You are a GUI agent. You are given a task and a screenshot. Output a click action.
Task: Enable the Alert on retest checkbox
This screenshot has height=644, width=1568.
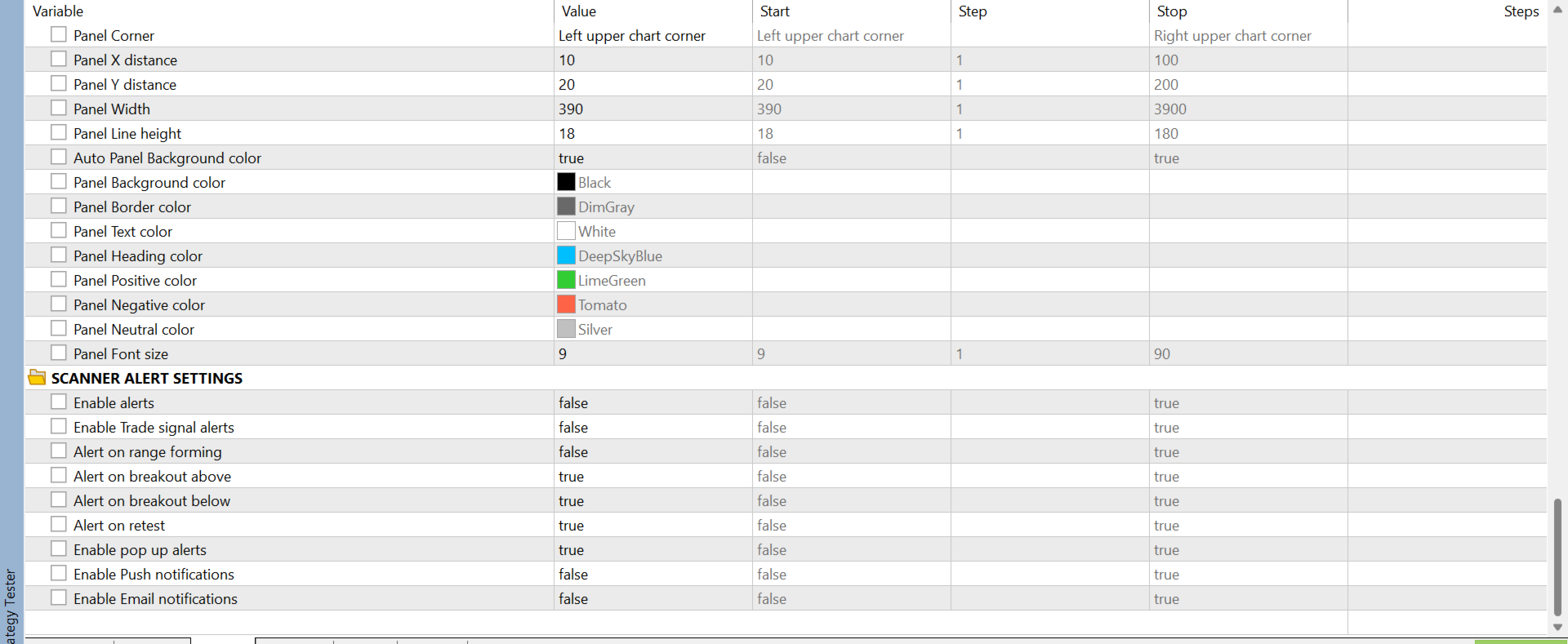[59, 524]
